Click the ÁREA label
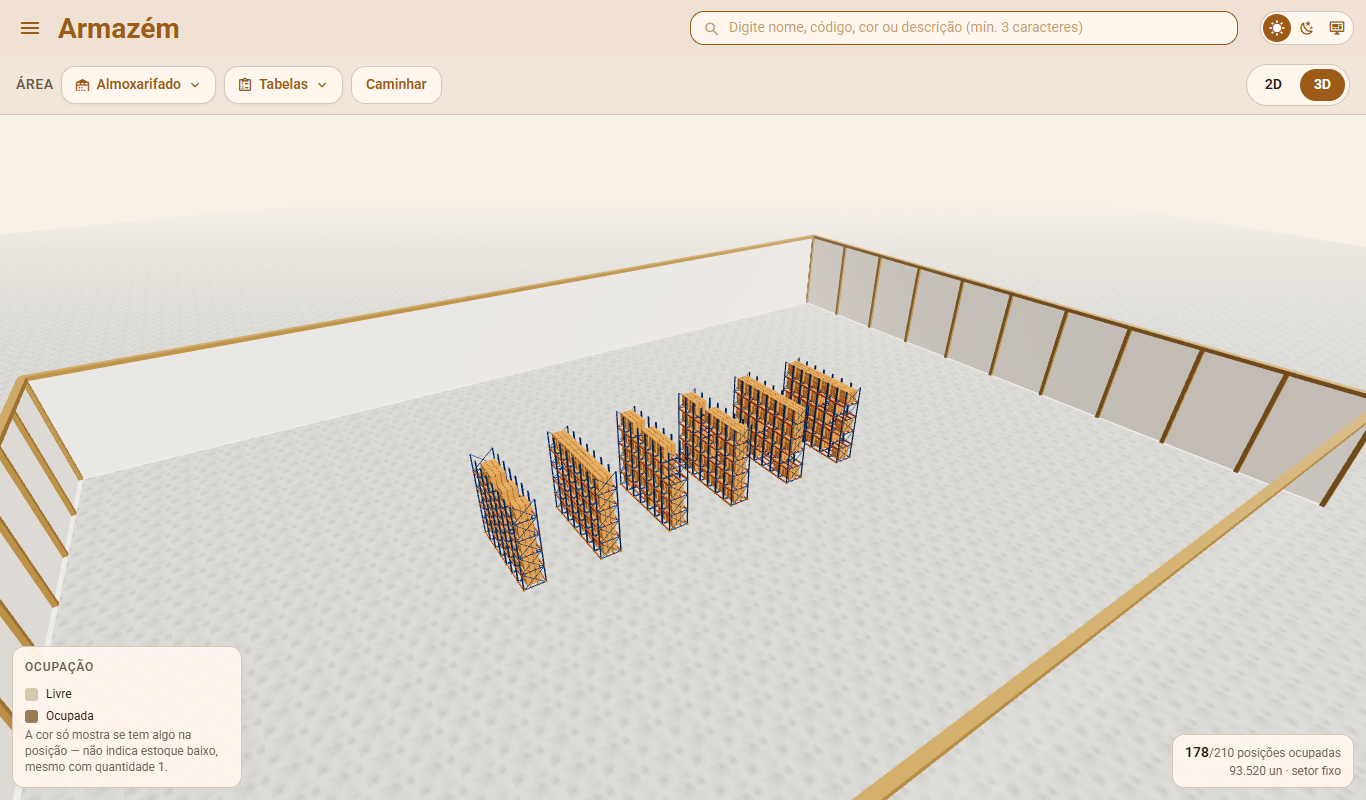This screenshot has height=800, width=1366. point(35,85)
